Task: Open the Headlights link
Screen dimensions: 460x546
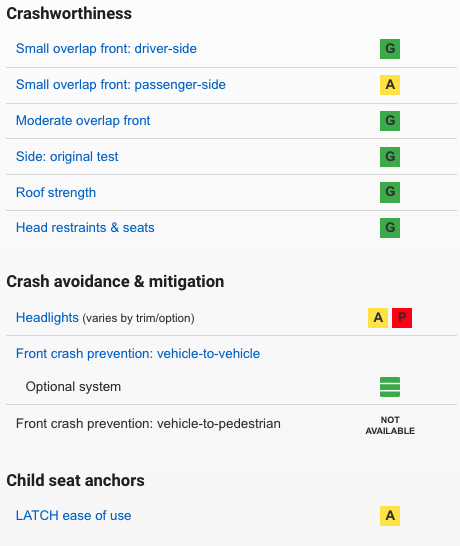Action: pos(47,318)
